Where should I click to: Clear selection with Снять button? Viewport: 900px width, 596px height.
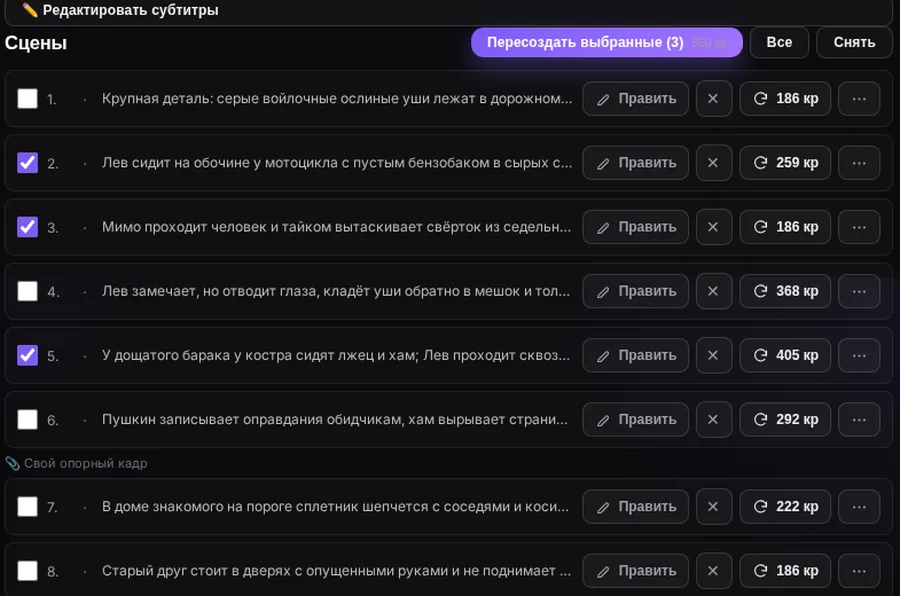pyautogui.click(x=855, y=42)
